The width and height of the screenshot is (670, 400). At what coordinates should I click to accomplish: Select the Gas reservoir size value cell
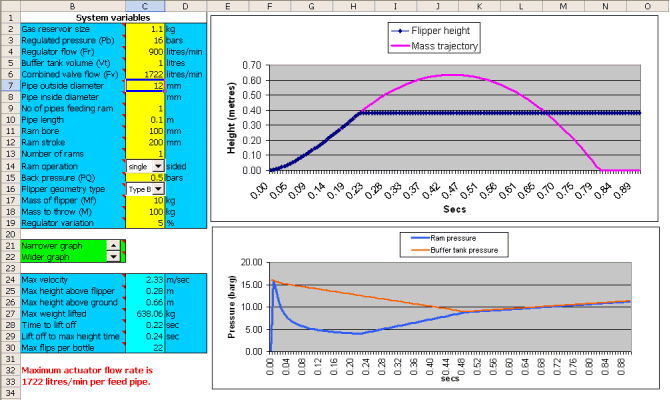click(145, 30)
